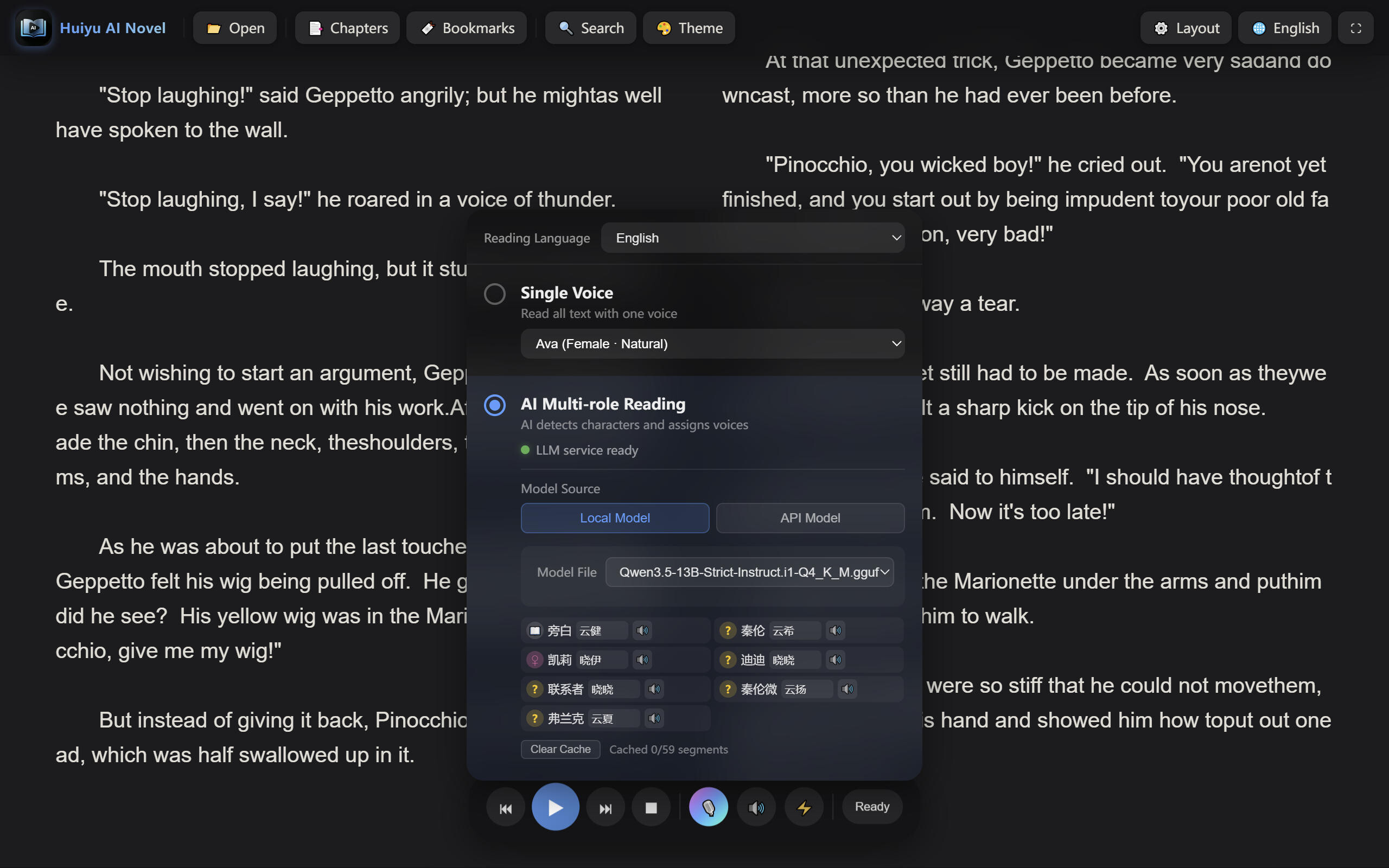Stop playback with the stop icon
1389x868 pixels.
point(651,808)
